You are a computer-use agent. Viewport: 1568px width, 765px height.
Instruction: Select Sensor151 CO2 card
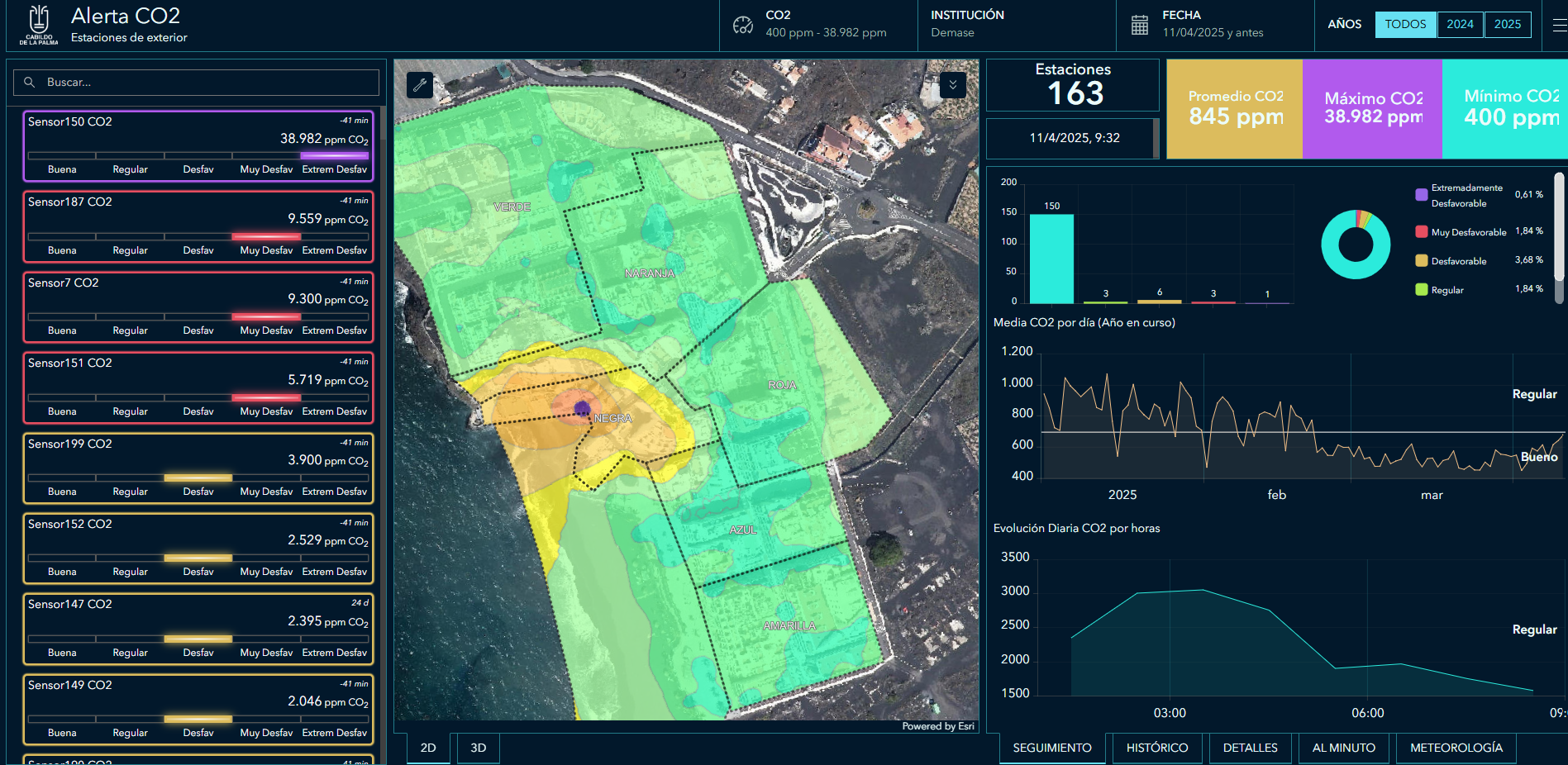click(x=198, y=387)
